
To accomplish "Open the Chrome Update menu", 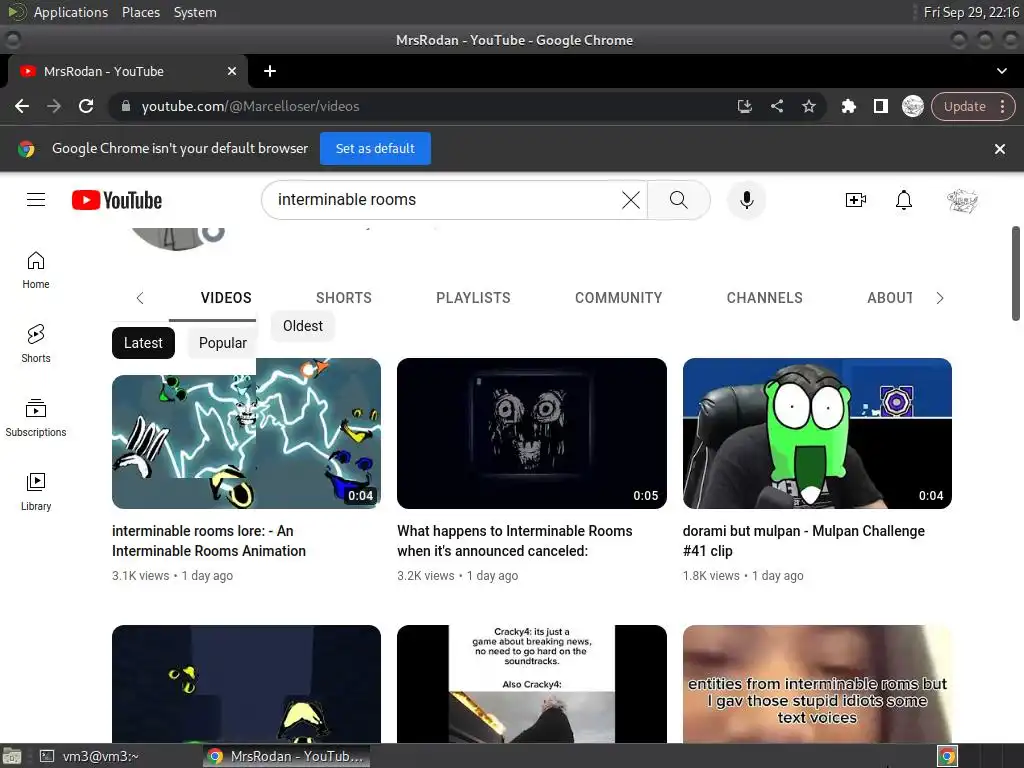I will point(972,106).
